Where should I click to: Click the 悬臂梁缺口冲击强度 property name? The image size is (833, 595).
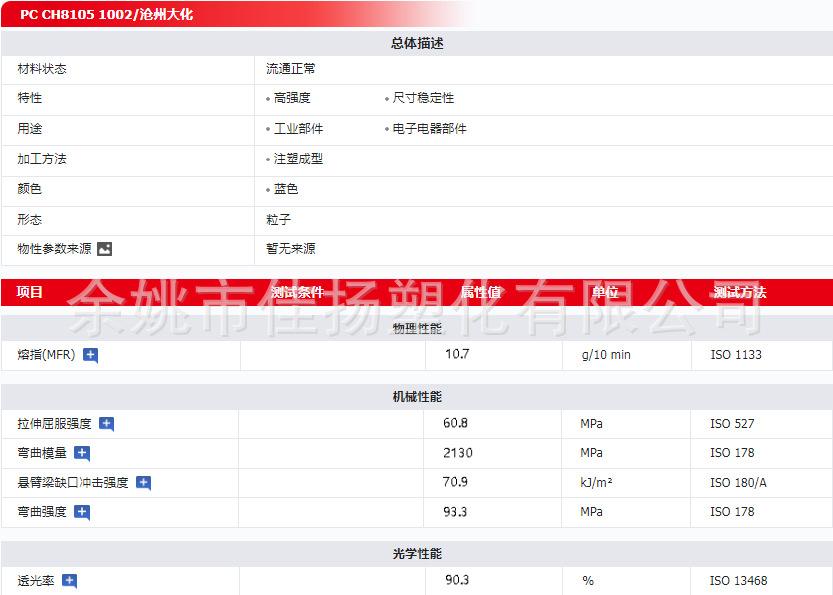[x=73, y=482]
